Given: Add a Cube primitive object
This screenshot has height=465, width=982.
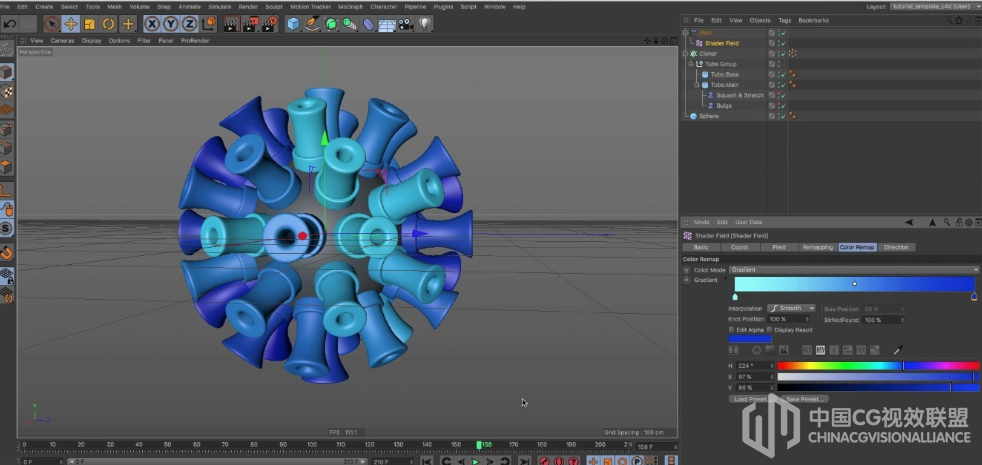Looking at the screenshot, I should click(x=293, y=24).
